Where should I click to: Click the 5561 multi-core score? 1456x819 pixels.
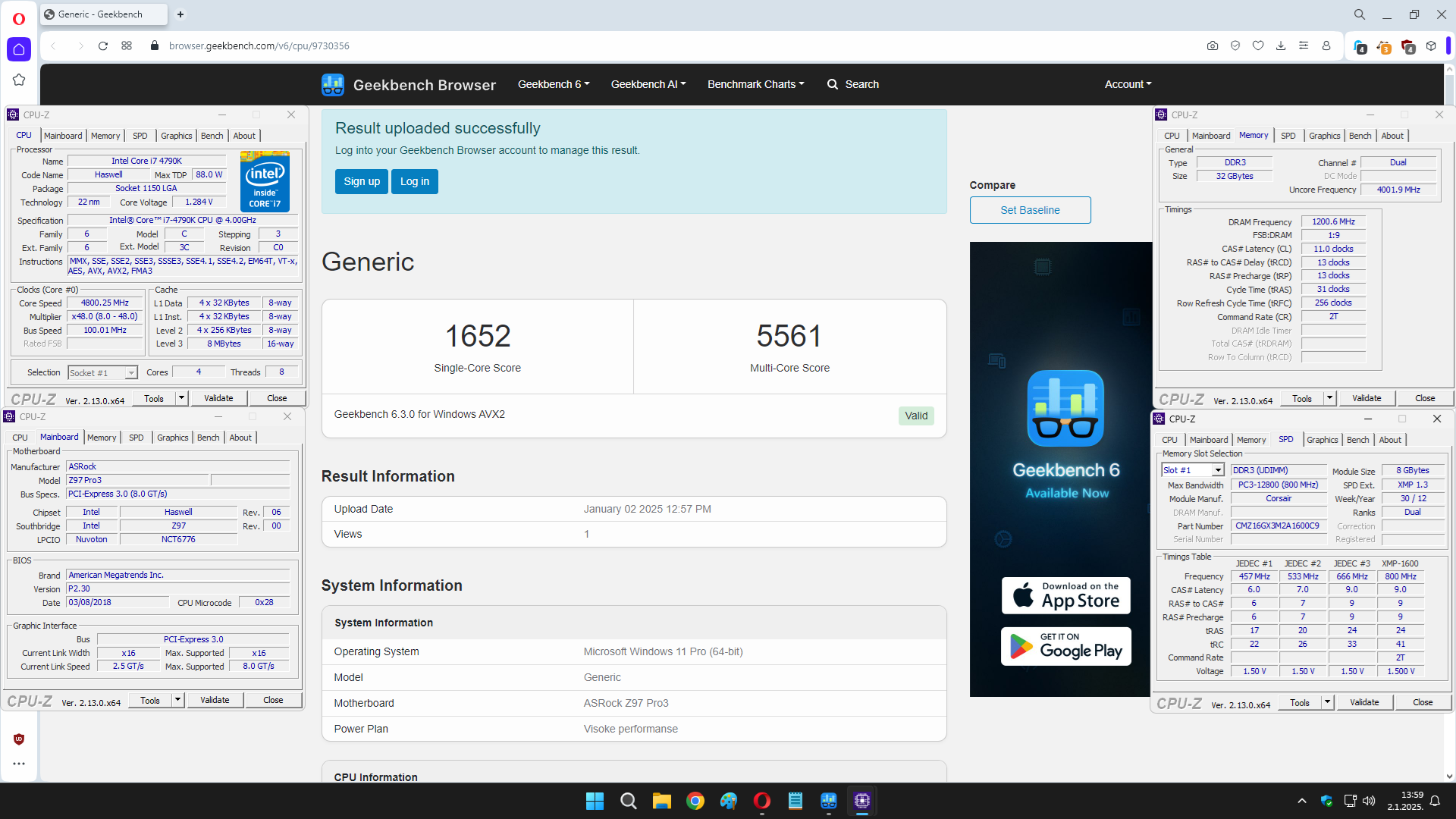pyautogui.click(x=789, y=336)
